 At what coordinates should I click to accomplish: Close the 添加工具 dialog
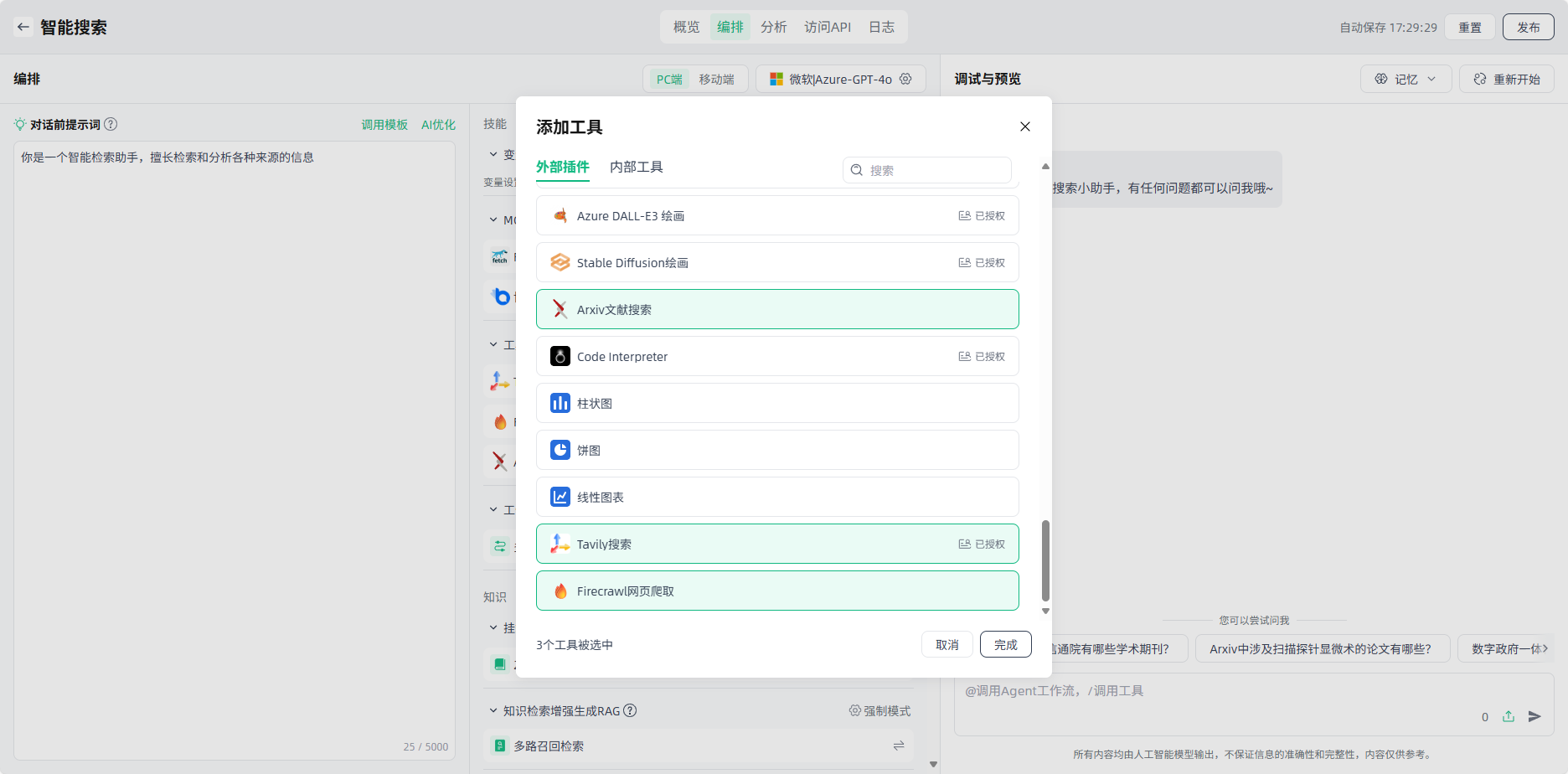[1025, 126]
